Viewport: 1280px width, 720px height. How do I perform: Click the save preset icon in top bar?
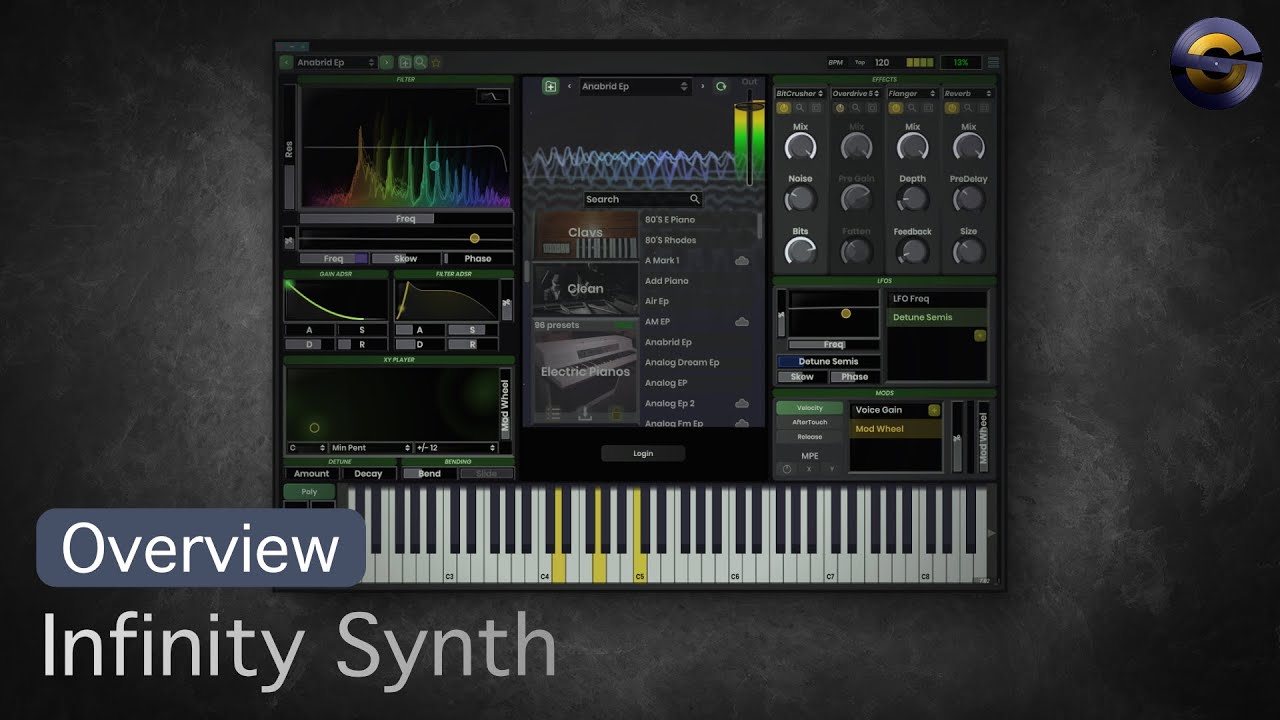click(405, 62)
